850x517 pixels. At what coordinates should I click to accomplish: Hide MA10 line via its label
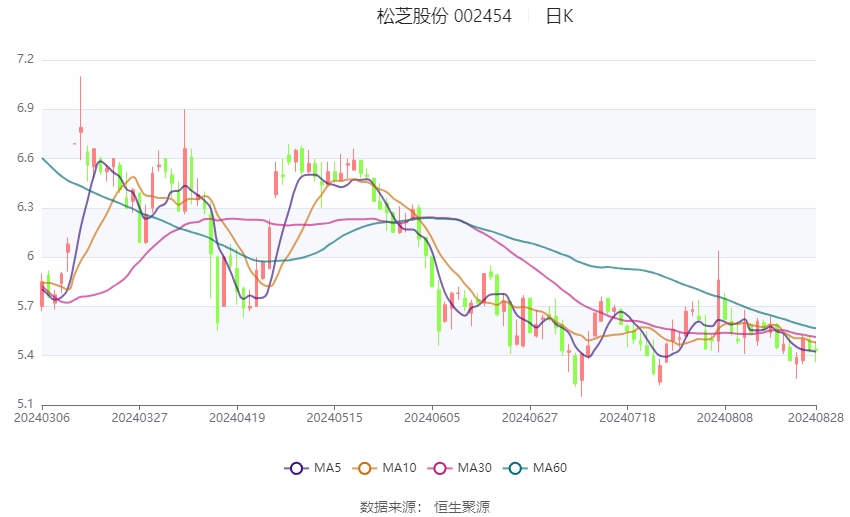point(399,468)
